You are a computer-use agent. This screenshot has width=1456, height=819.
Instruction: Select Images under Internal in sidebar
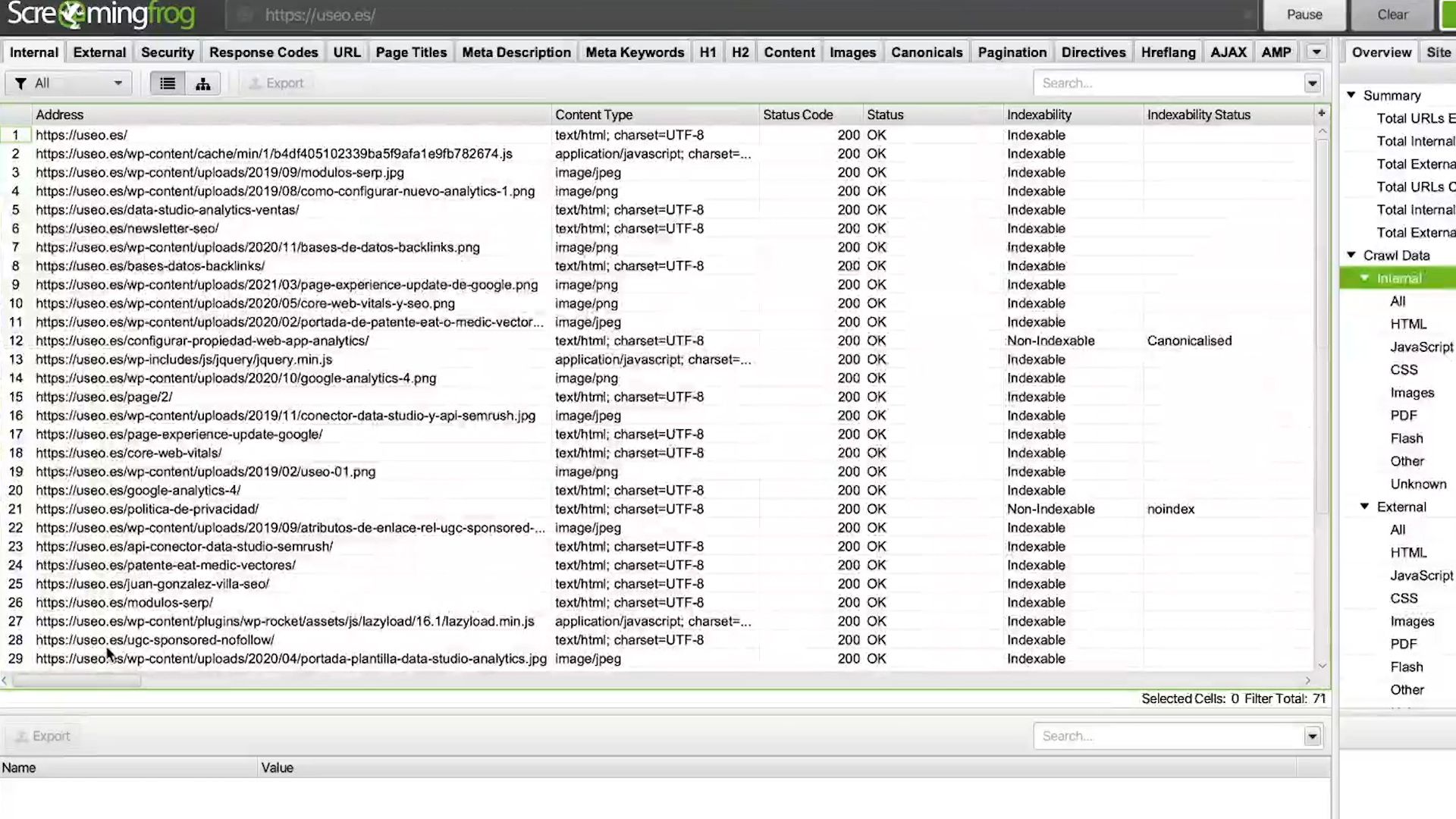(1412, 393)
